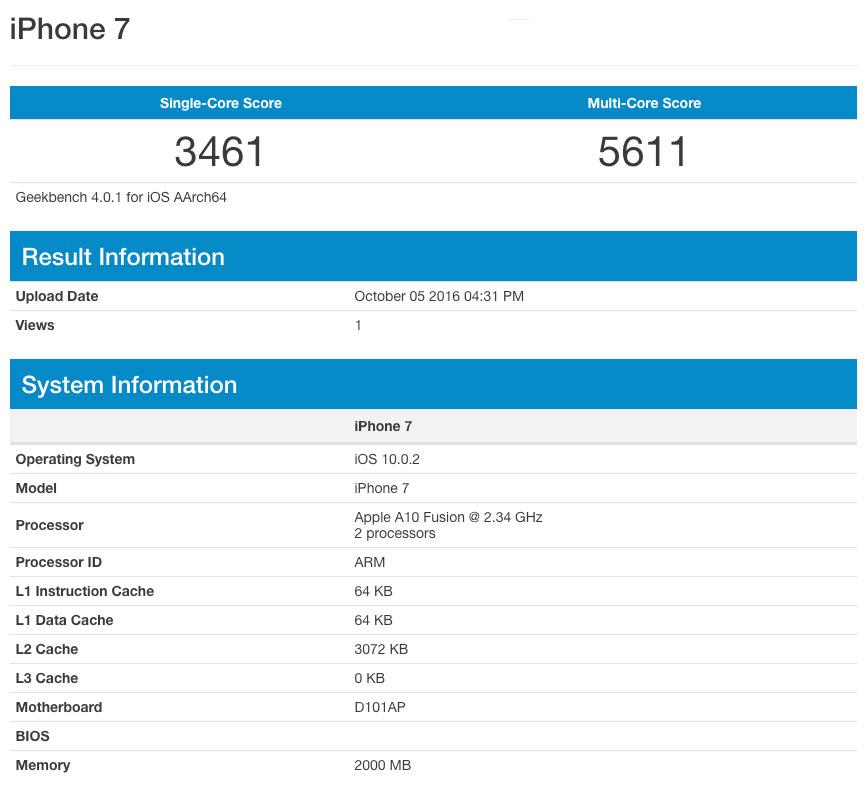Screen dimensions: 867x791
Task: Click the Model row label
Action: click(36, 488)
